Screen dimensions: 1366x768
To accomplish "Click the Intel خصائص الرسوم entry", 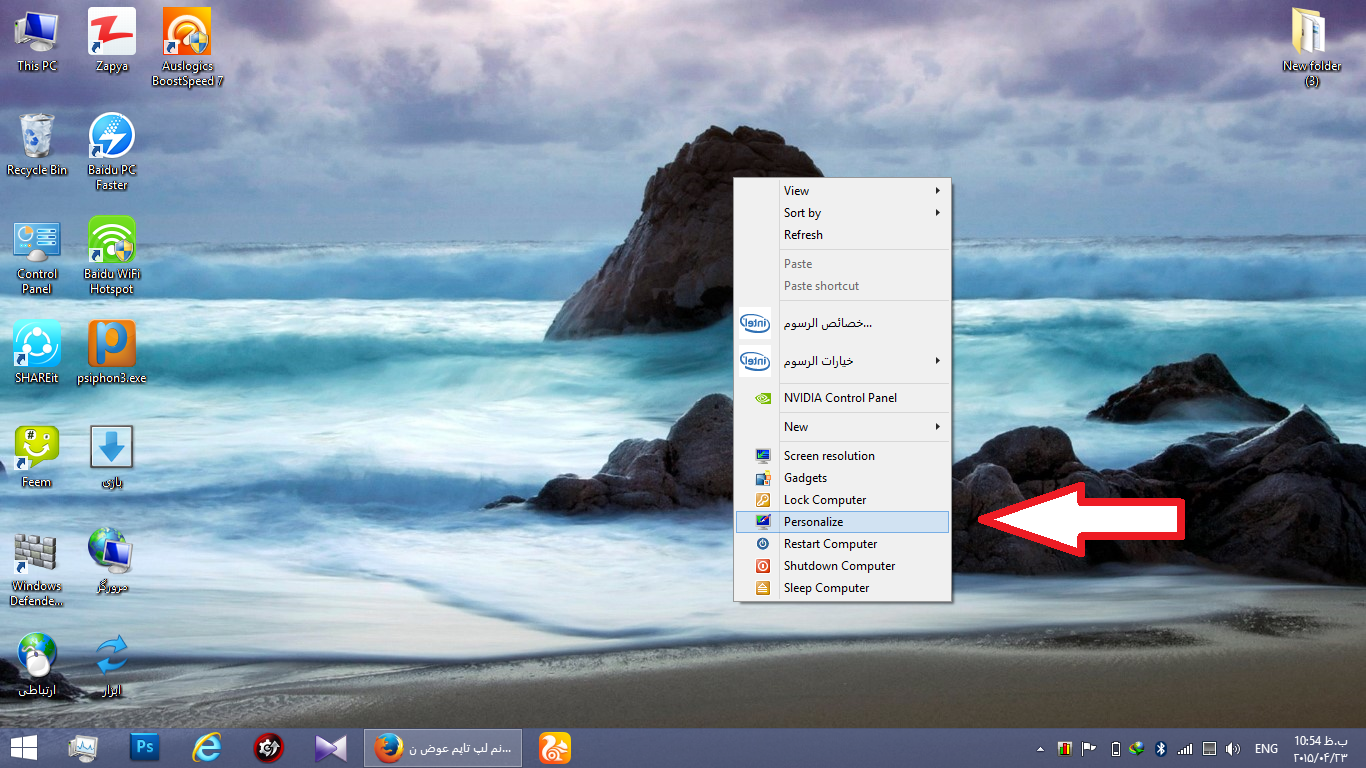I will pyautogui.click(x=842, y=323).
